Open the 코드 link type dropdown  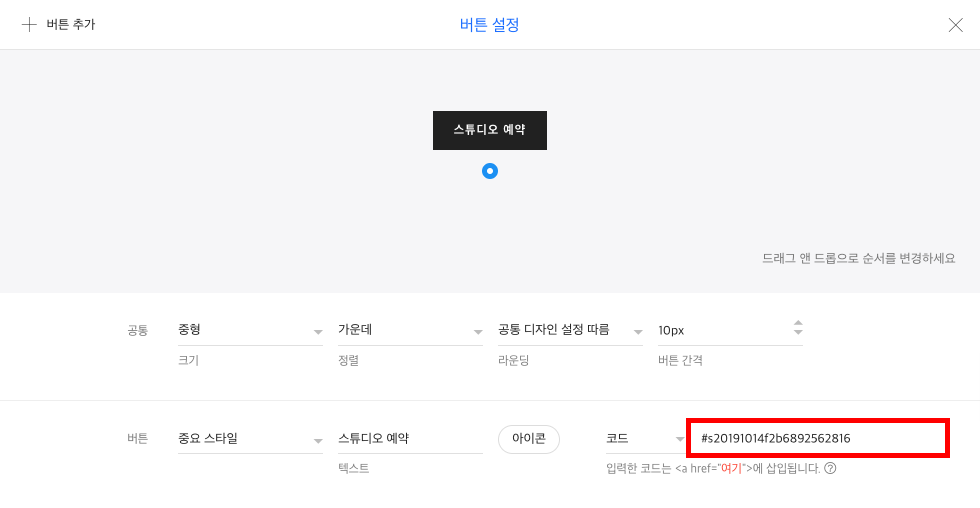click(645, 439)
